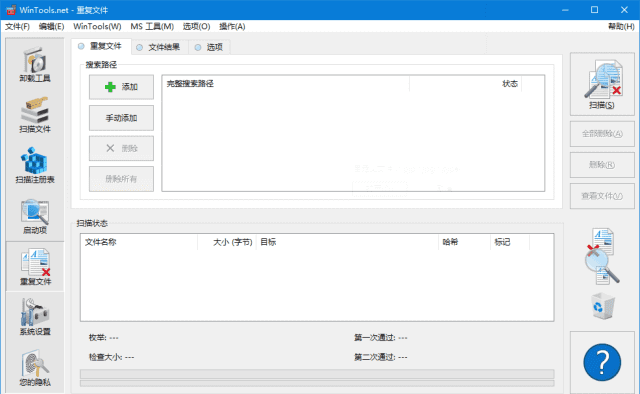Select the 重复文件 duplicate files sidebar tool
The width and height of the screenshot is (640, 394).
pyautogui.click(x=35, y=267)
